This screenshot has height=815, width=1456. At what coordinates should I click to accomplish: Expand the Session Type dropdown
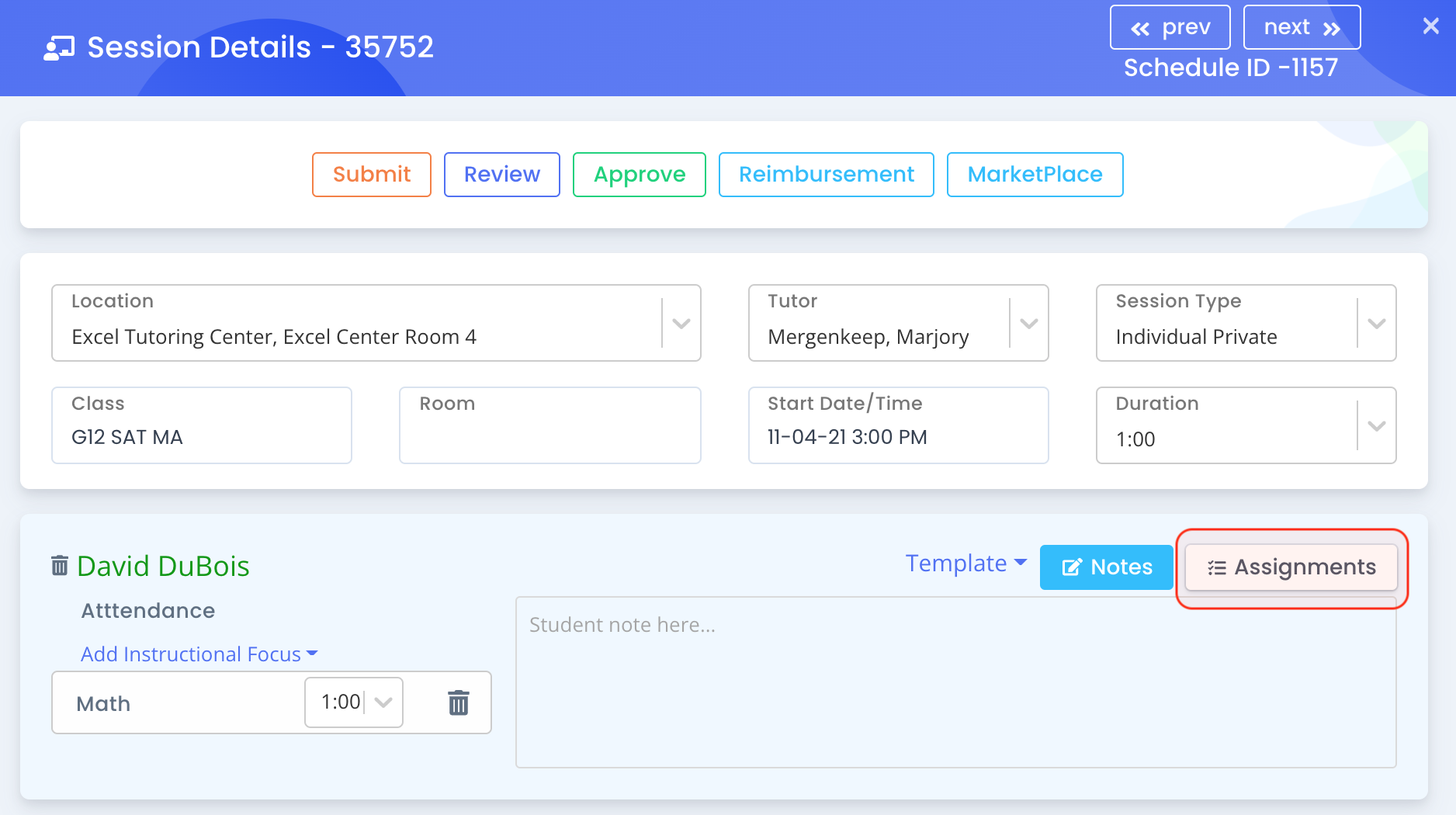tap(1377, 324)
